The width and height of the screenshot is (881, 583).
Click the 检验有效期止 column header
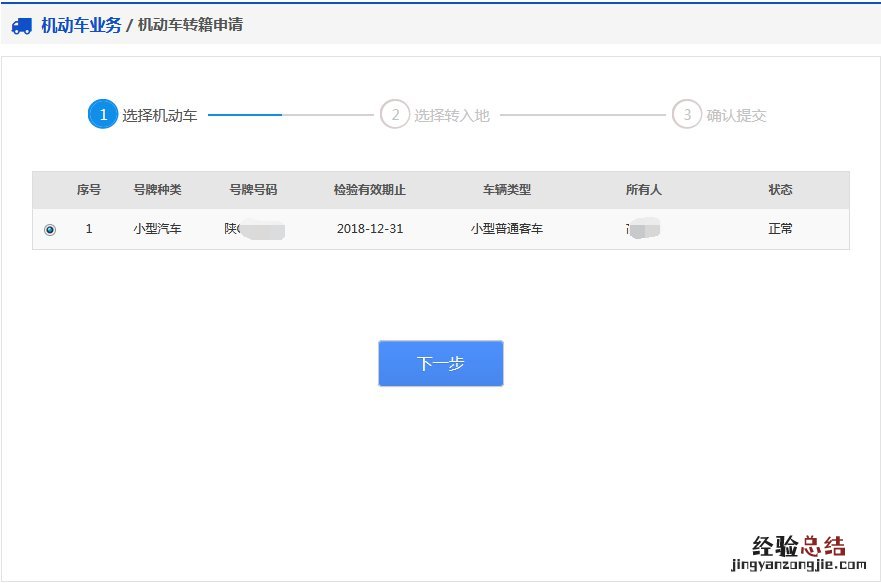(x=370, y=190)
